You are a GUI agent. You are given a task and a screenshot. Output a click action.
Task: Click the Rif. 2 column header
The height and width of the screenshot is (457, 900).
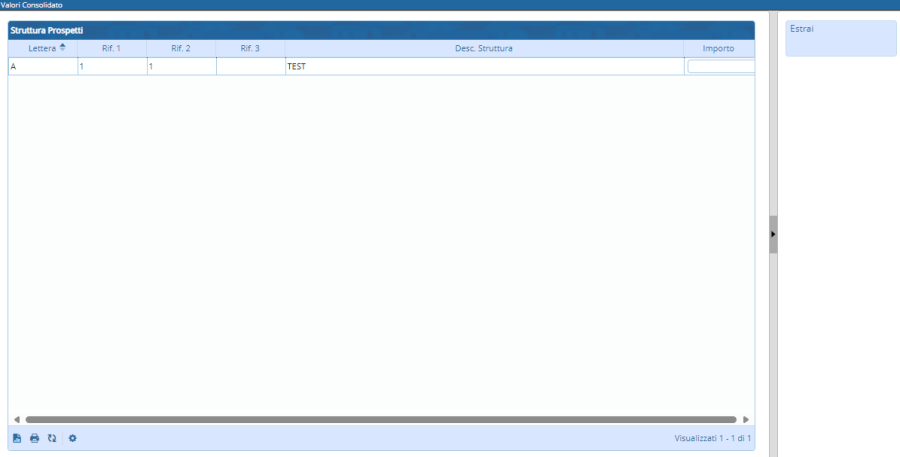tap(181, 48)
